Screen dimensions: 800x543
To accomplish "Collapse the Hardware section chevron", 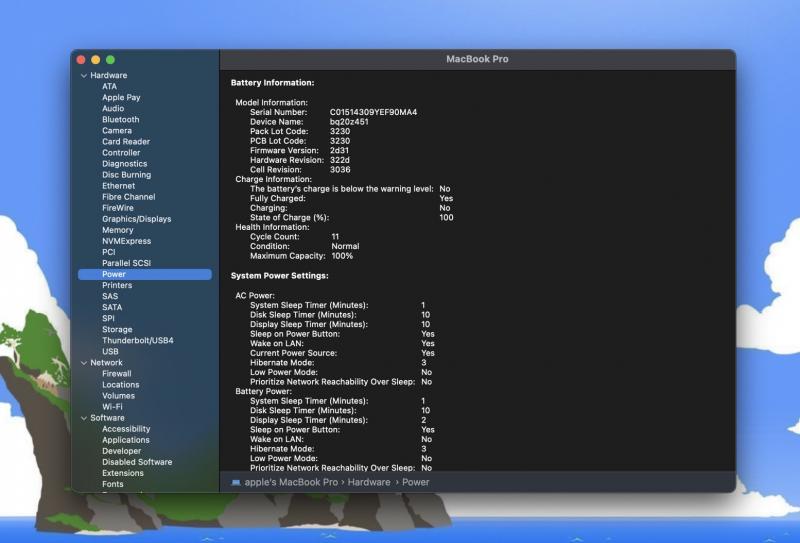I will tap(84, 76).
